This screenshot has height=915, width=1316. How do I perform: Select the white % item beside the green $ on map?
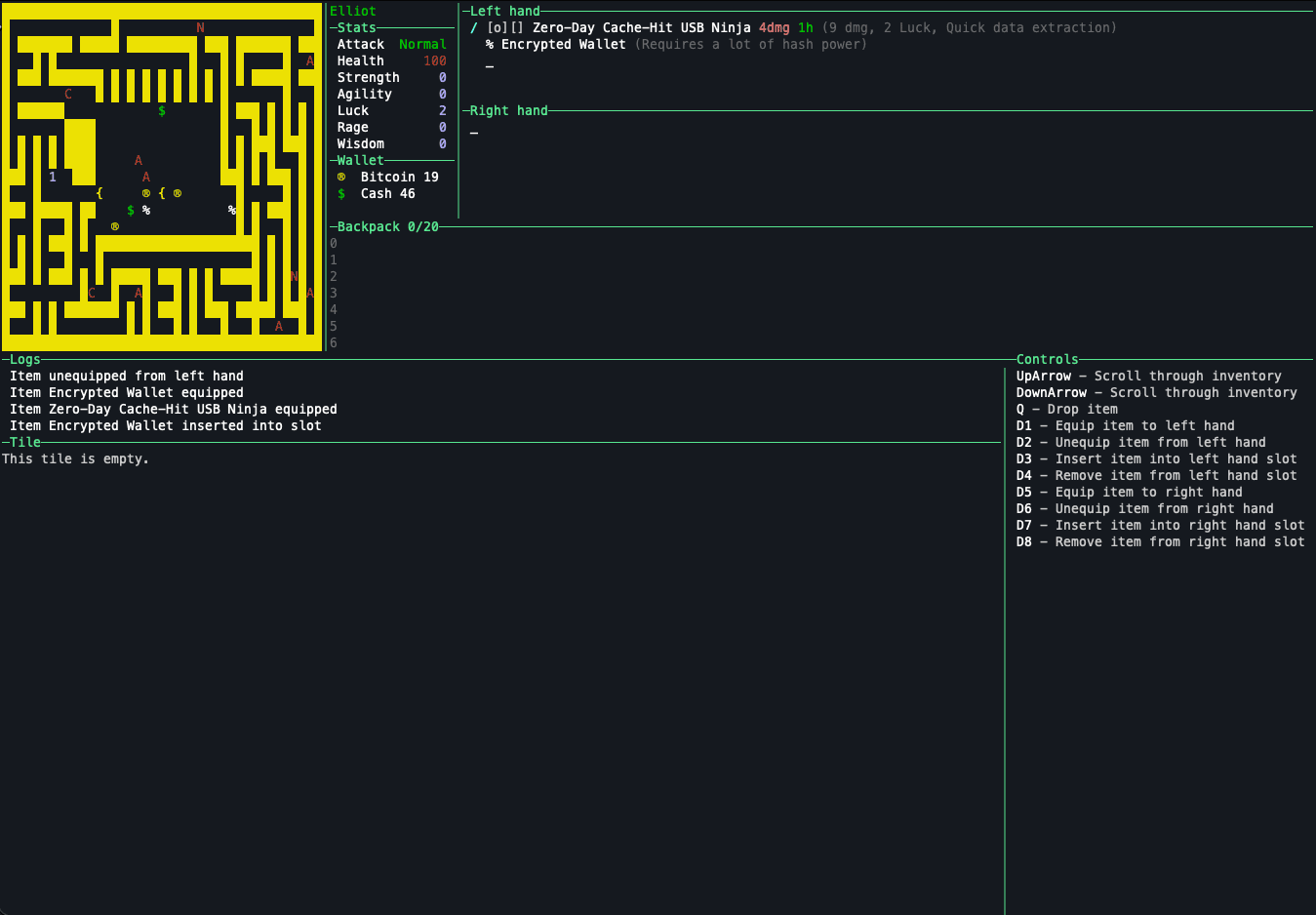click(x=146, y=210)
